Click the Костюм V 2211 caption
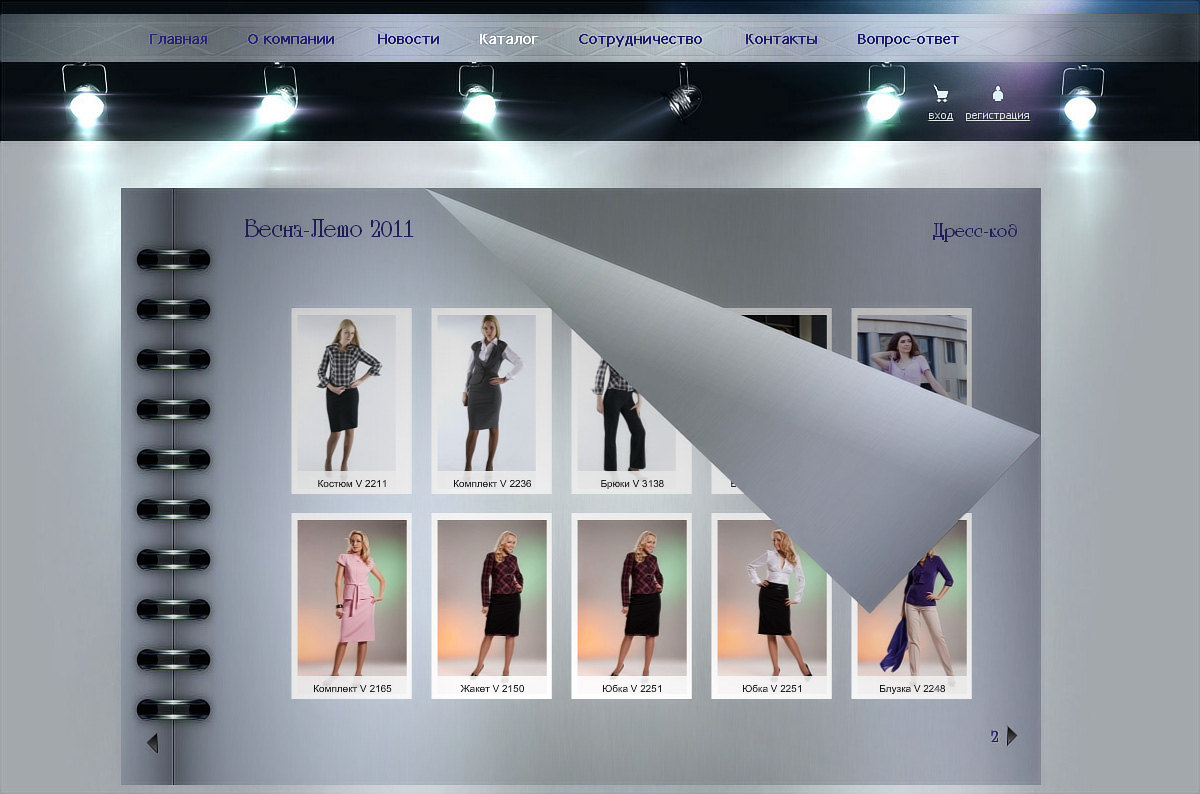This screenshot has width=1200, height=794. [352, 483]
